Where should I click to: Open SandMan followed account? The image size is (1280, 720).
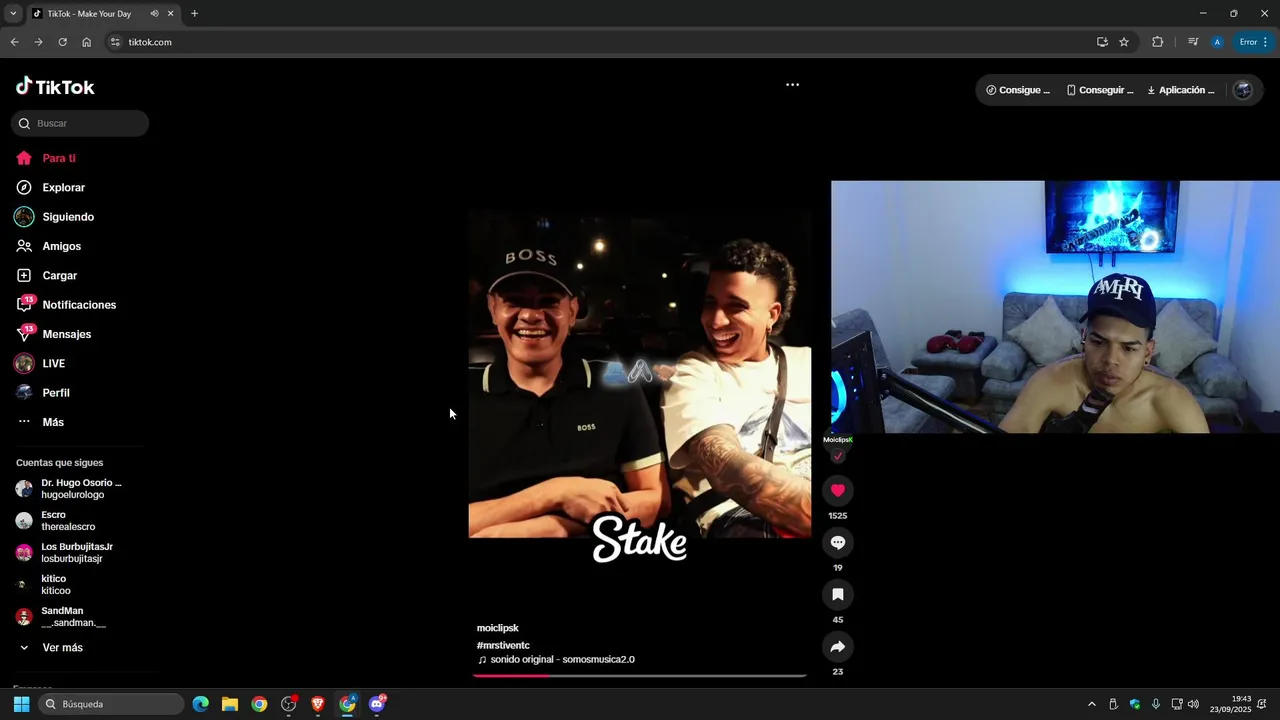tap(60, 617)
